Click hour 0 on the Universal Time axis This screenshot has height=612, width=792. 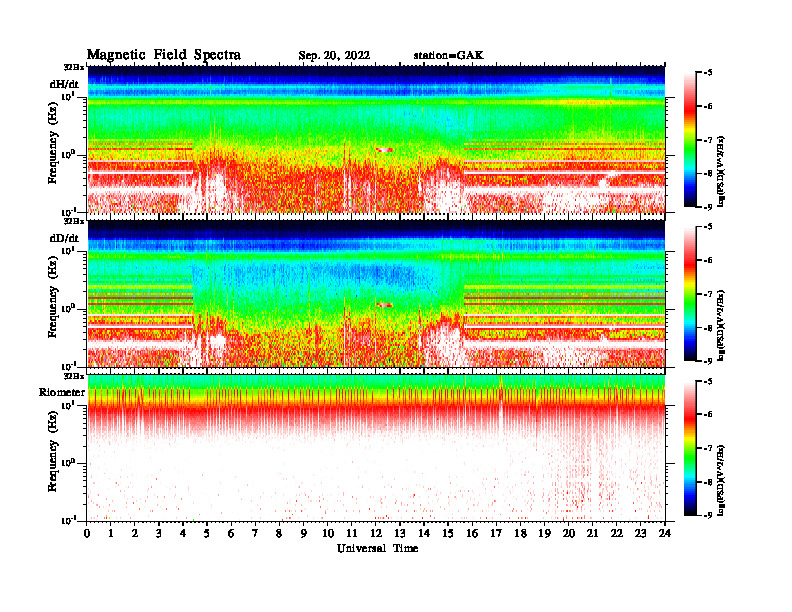87,533
